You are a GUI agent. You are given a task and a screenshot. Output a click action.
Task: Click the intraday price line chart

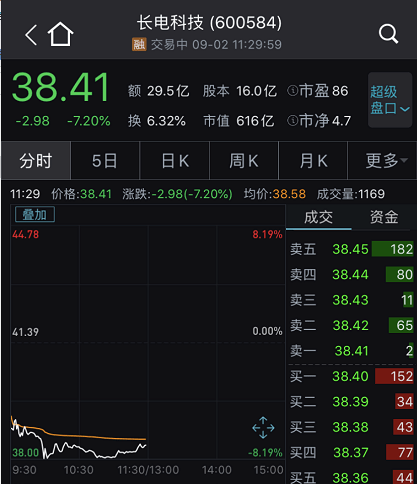[x=148, y=342]
